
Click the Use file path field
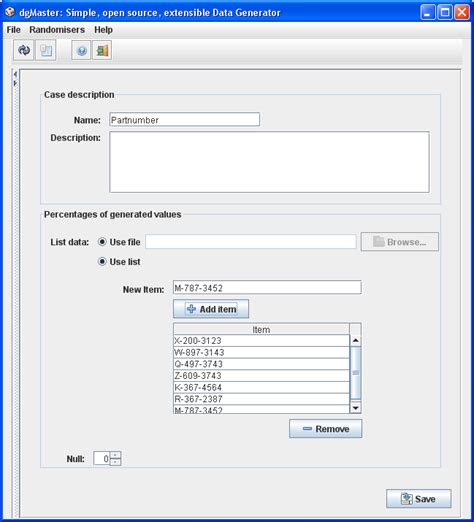pos(251,241)
